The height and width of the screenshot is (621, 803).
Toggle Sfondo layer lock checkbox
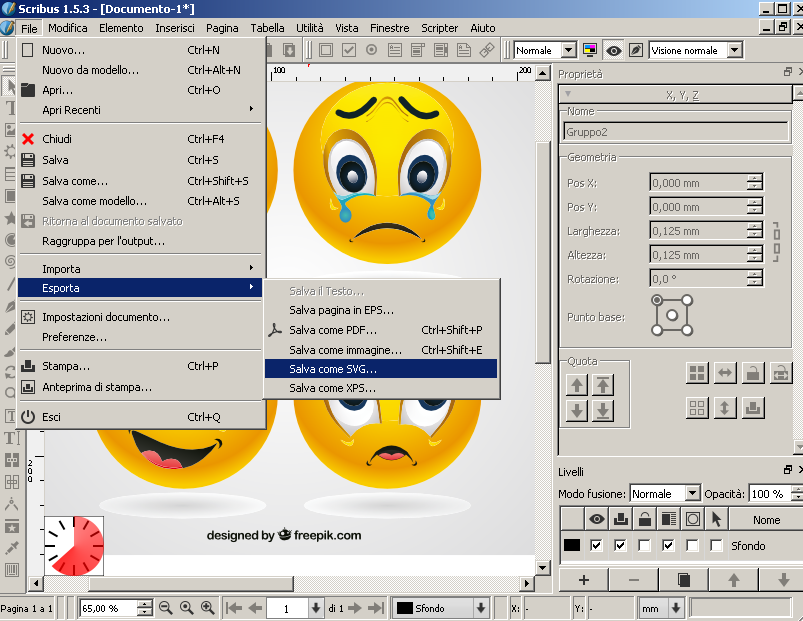(644, 546)
